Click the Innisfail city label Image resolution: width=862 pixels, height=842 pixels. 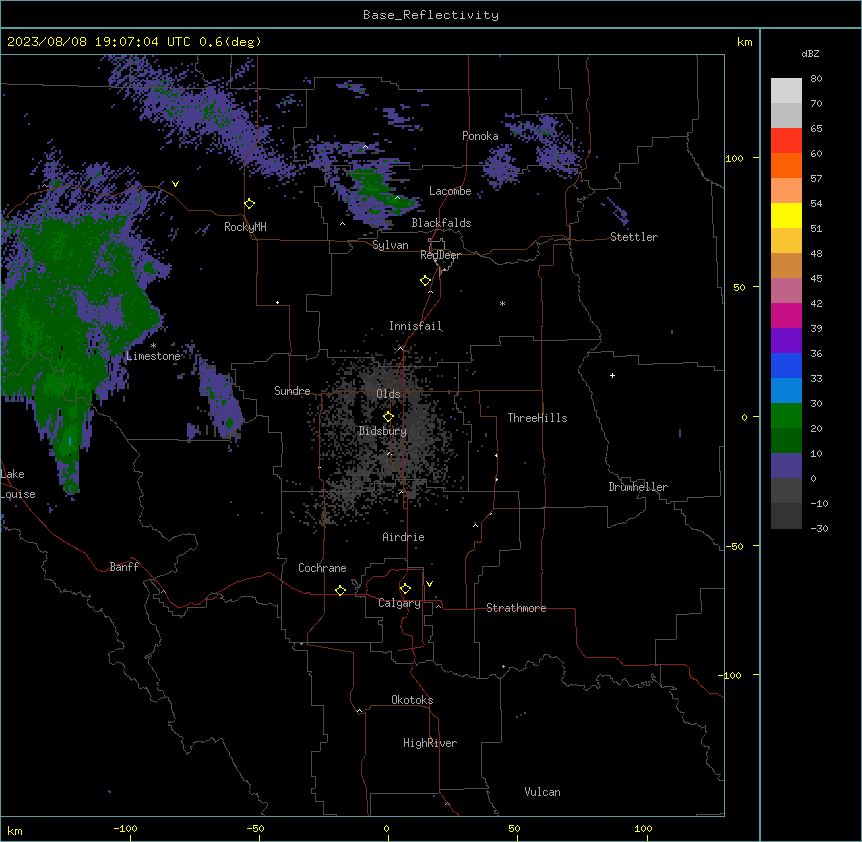[x=415, y=326]
